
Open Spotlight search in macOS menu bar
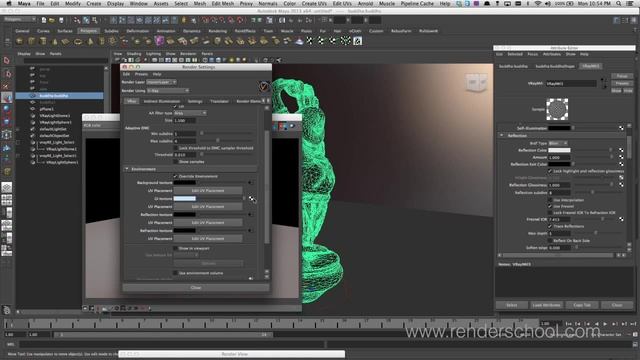(619, 3)
